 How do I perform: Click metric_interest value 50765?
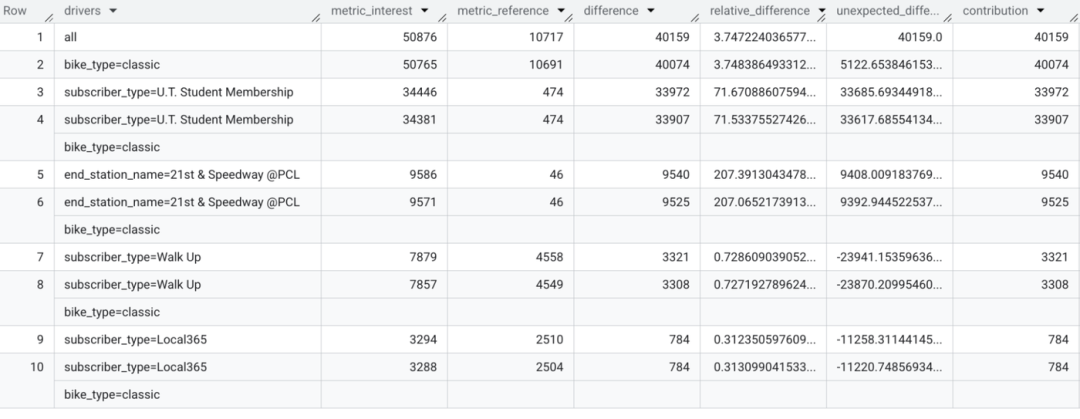point(419,65)
